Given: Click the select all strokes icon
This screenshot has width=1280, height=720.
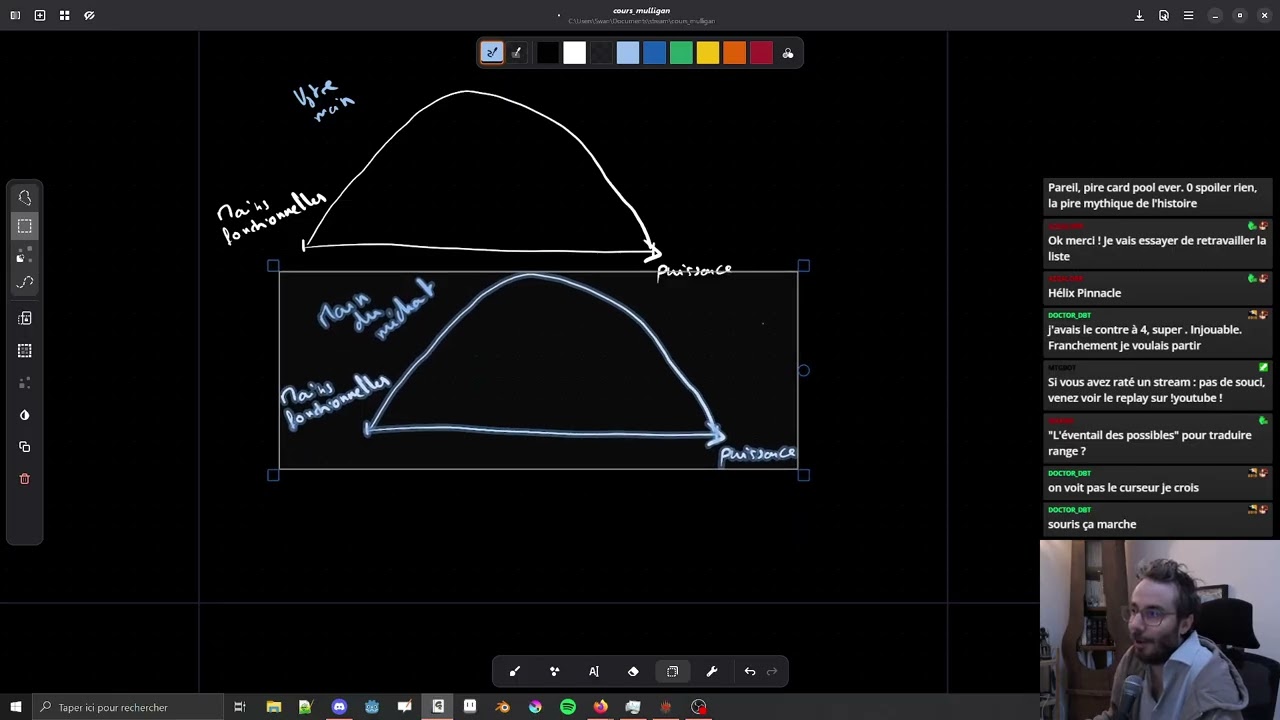Looking at the screenshot, I should [x=25, y=351].
